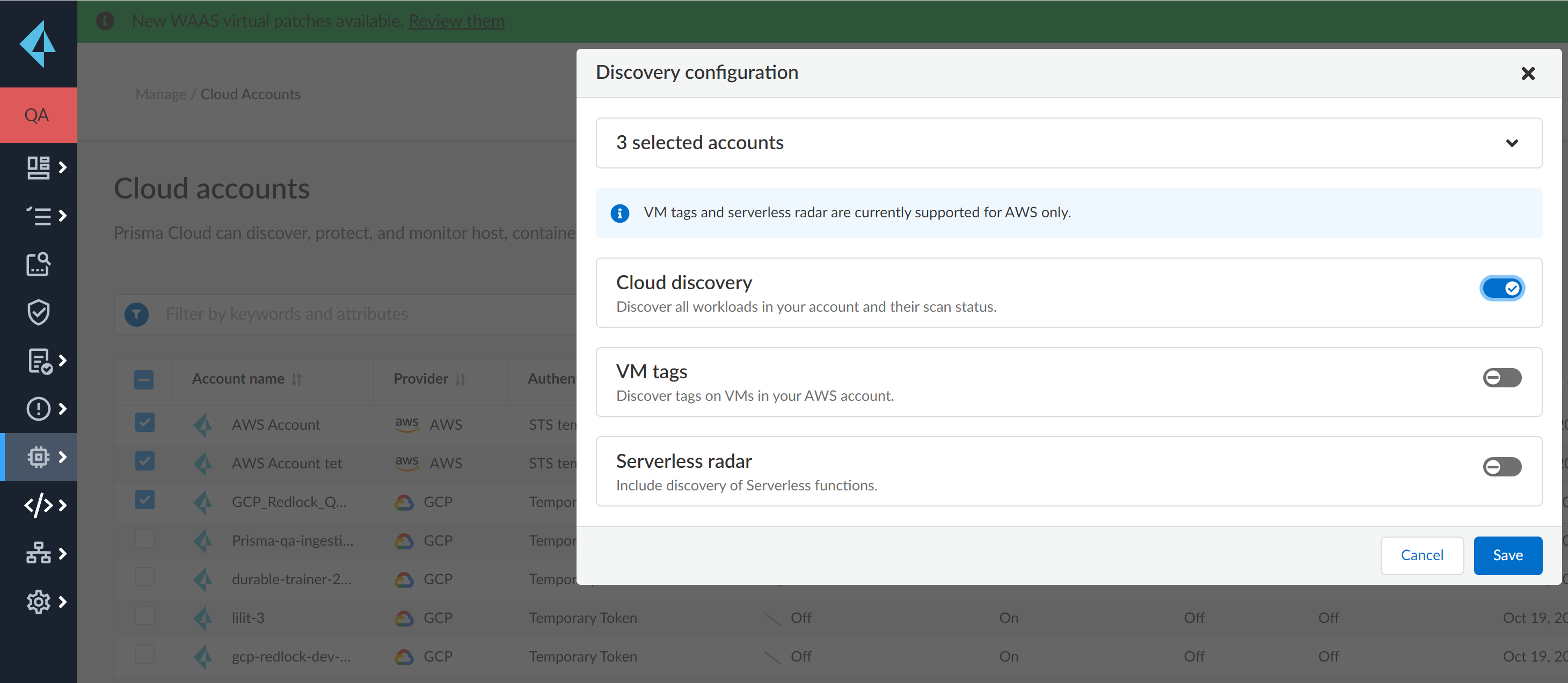
Task: Uncheck the AWS Account tet checkbox
Action: point(144,461)
